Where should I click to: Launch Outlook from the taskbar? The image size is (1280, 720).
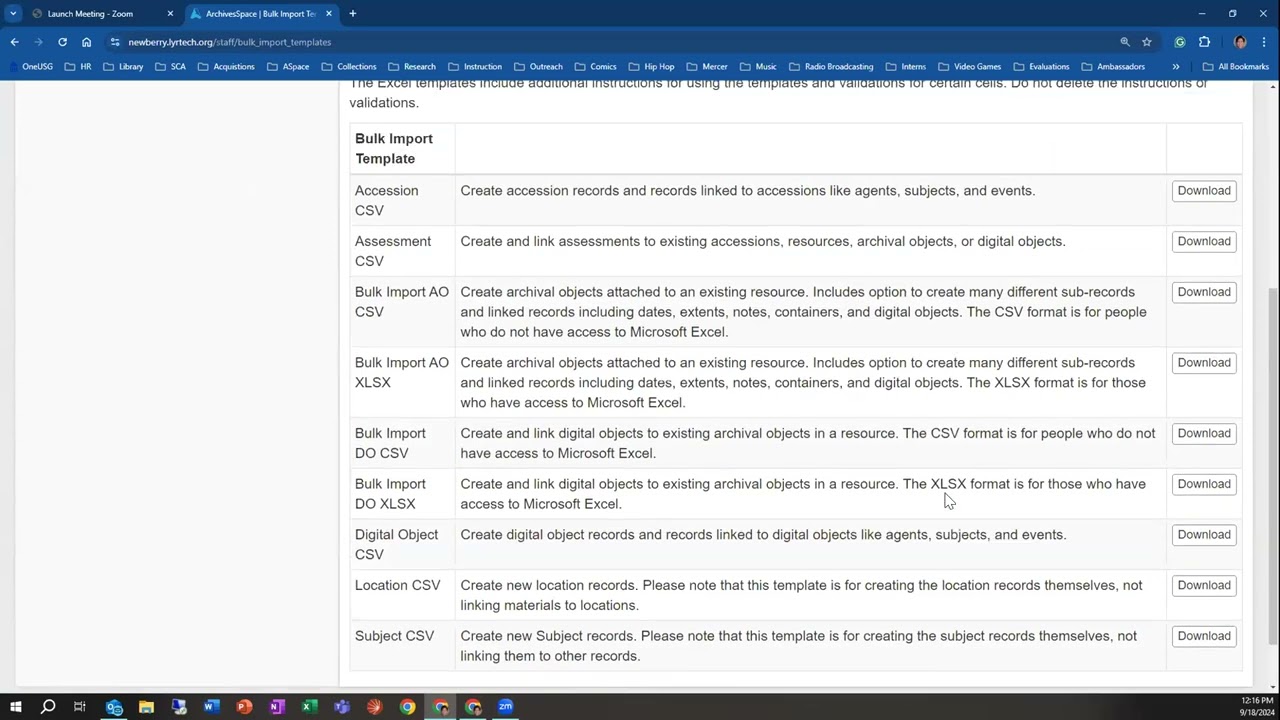pyautogui.click(x=114, y=707)
